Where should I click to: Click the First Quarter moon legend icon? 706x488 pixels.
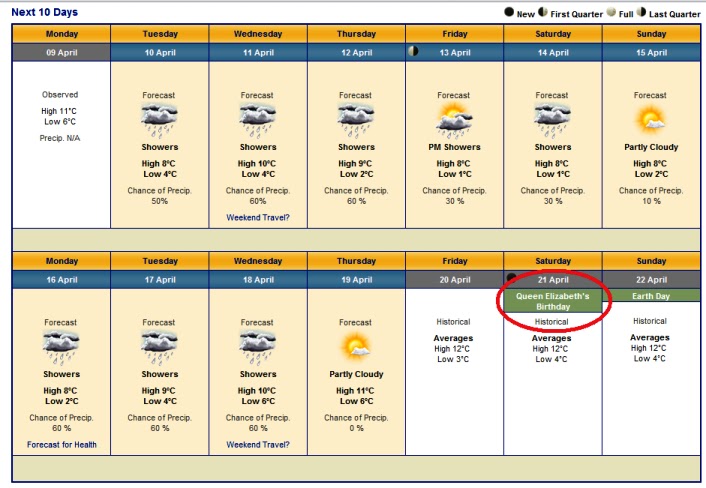(543, 12)
